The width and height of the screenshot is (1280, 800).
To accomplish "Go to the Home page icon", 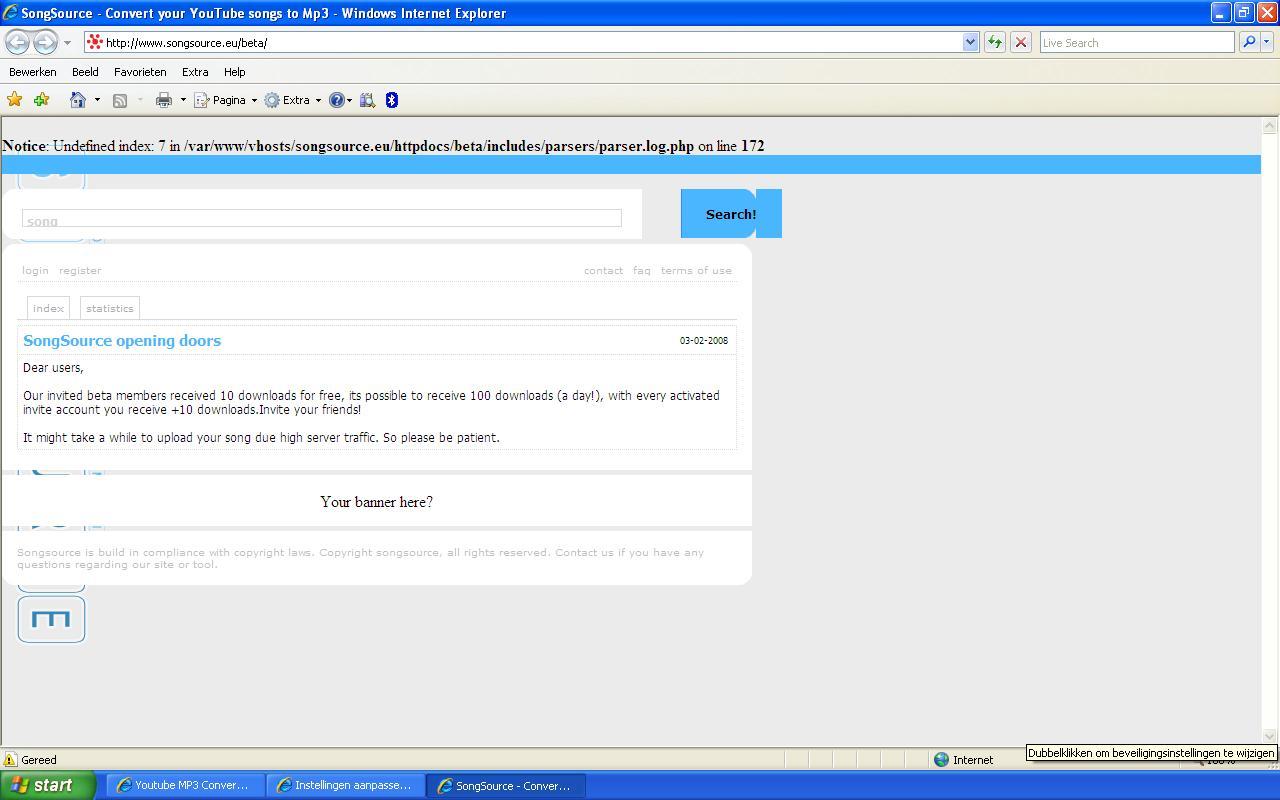I will point(78,100).
